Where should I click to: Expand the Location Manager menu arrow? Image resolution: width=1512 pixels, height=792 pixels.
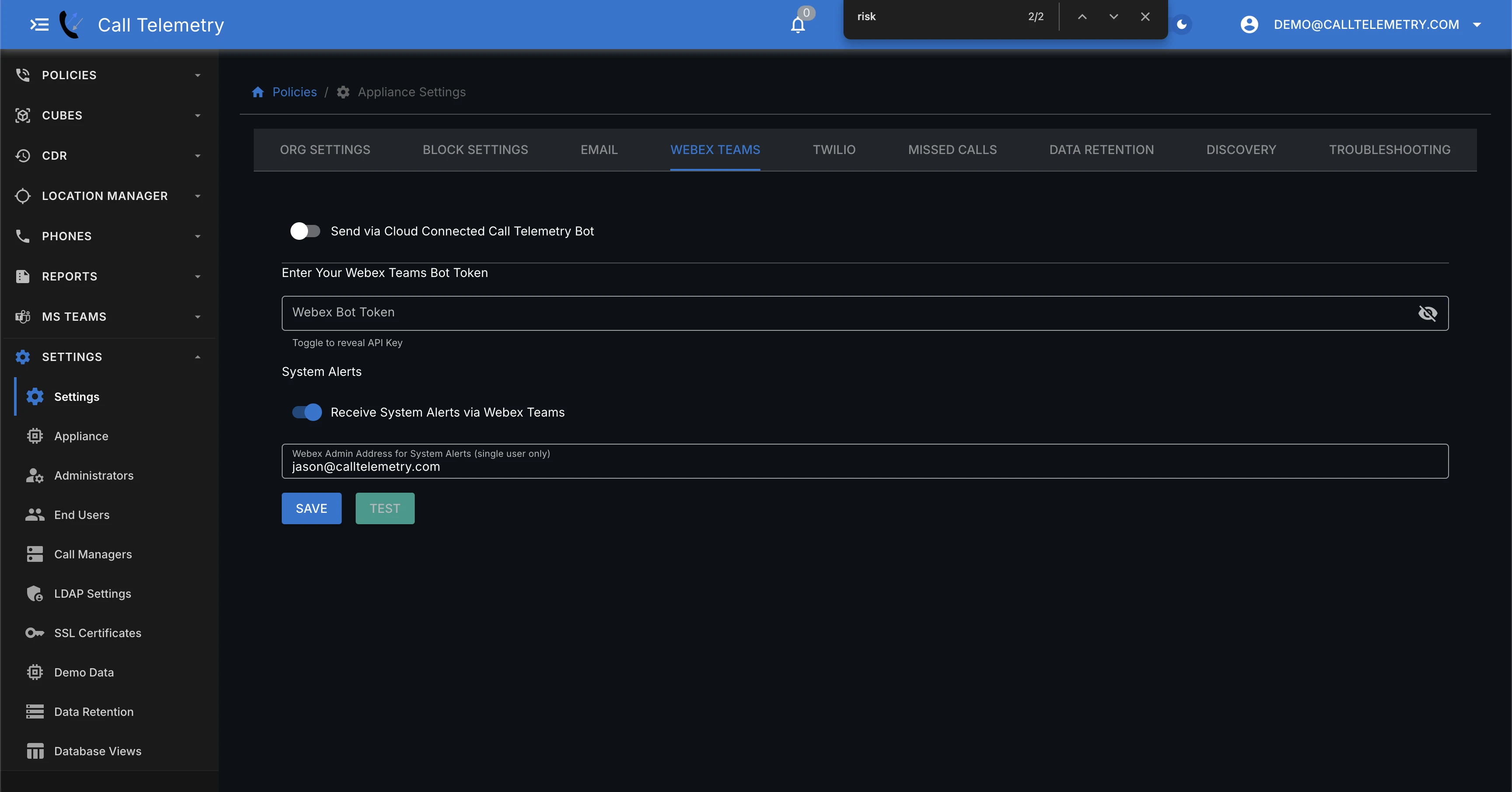pyautogui.click(x=198, y=196)
